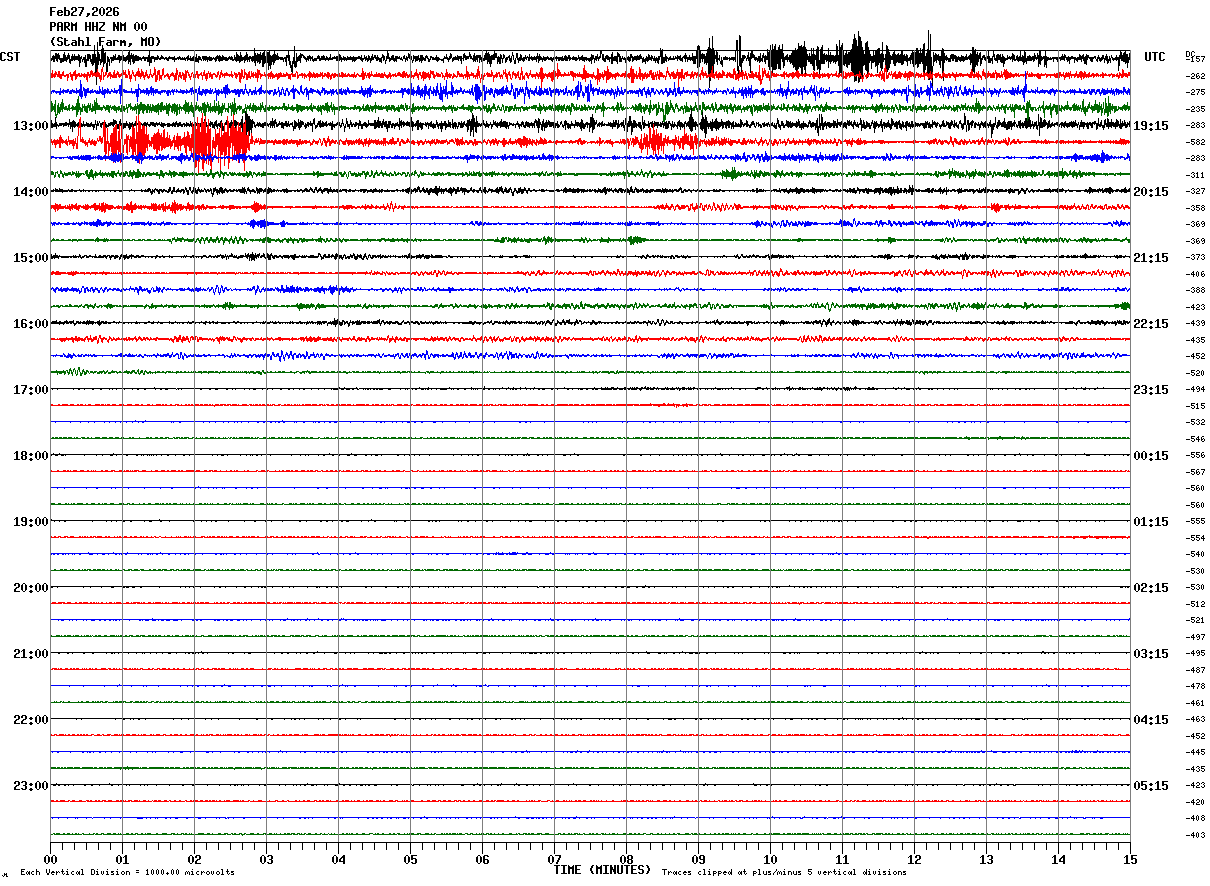Click the 'Each Vertical Division = 1000.00 microvolts' note
This screenshot has height=886, width=1210.
point(127,873)
